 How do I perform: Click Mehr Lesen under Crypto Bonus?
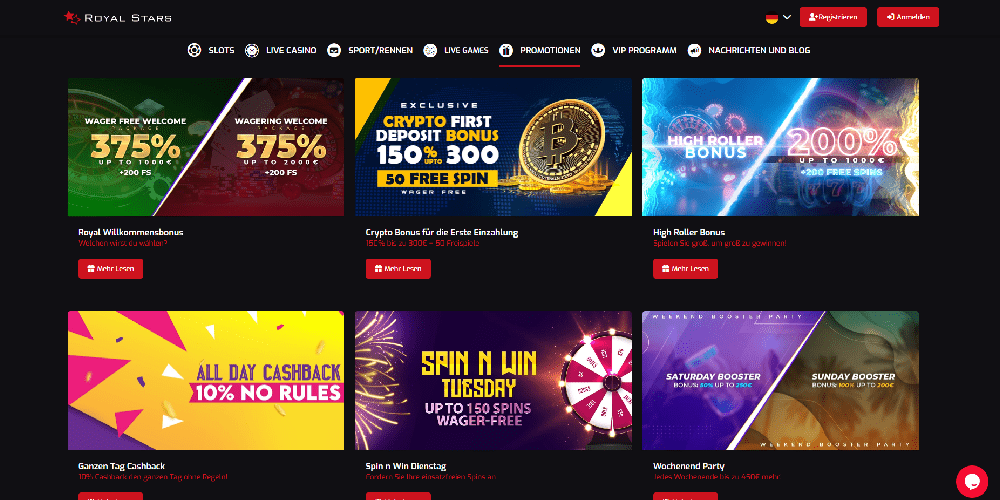[398, 268]
